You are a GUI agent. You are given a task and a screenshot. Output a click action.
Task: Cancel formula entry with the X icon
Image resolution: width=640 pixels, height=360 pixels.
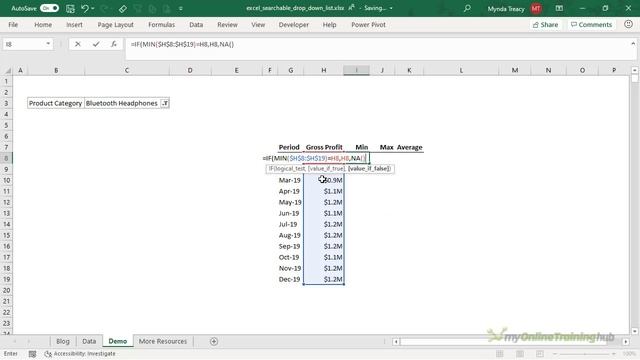(x=78, y=44)
